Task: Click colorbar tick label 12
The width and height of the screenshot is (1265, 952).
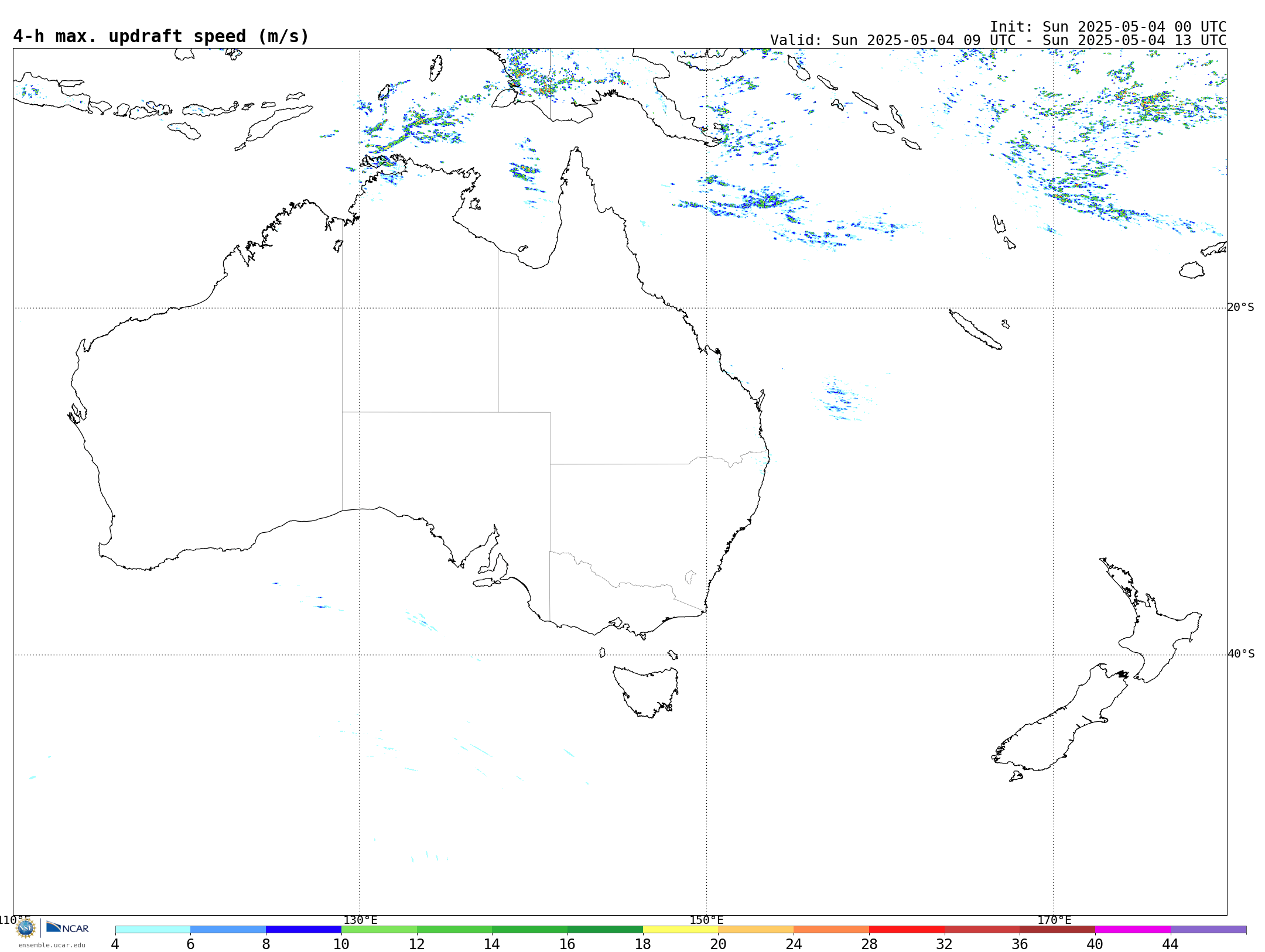Action: [417, 944]
